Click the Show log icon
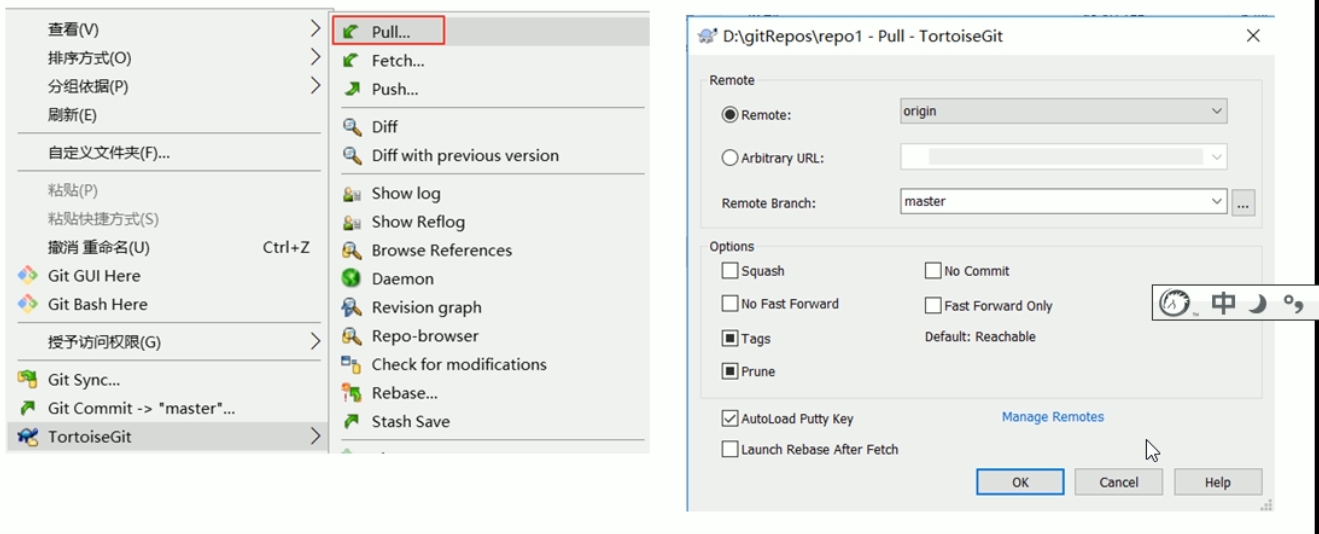 (351, 194)
